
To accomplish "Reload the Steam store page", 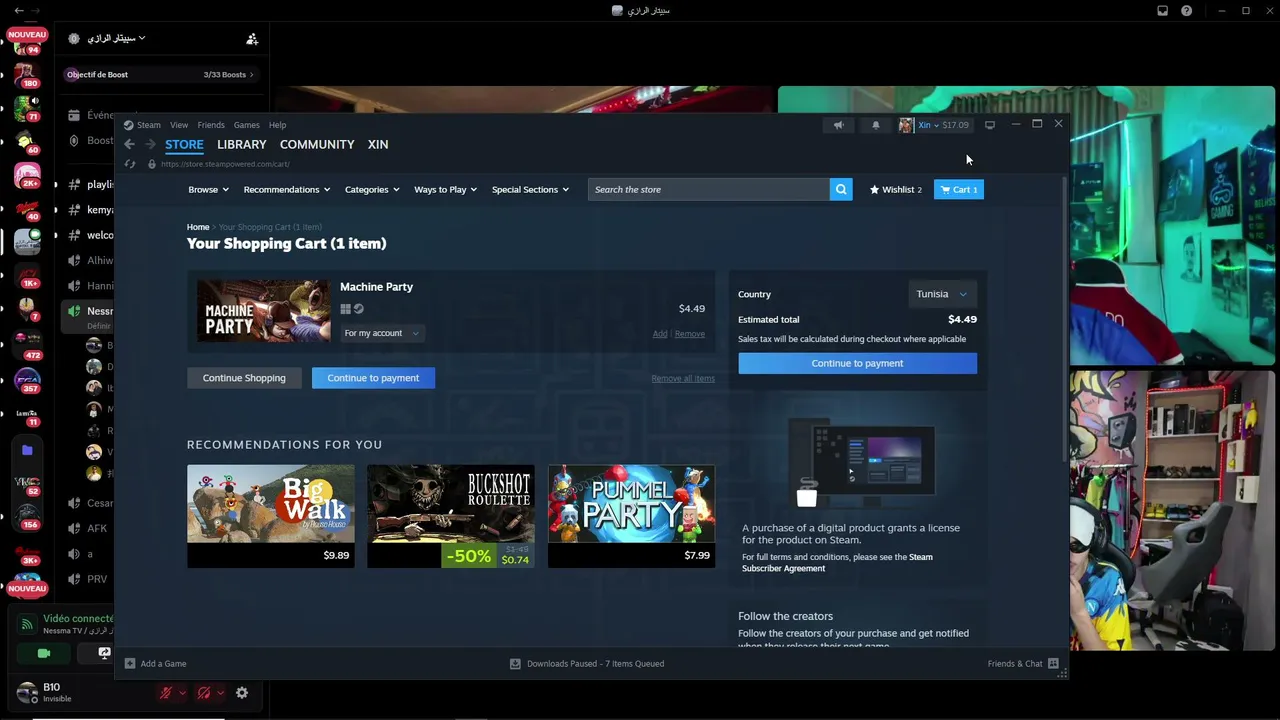I will pos(130,164).
